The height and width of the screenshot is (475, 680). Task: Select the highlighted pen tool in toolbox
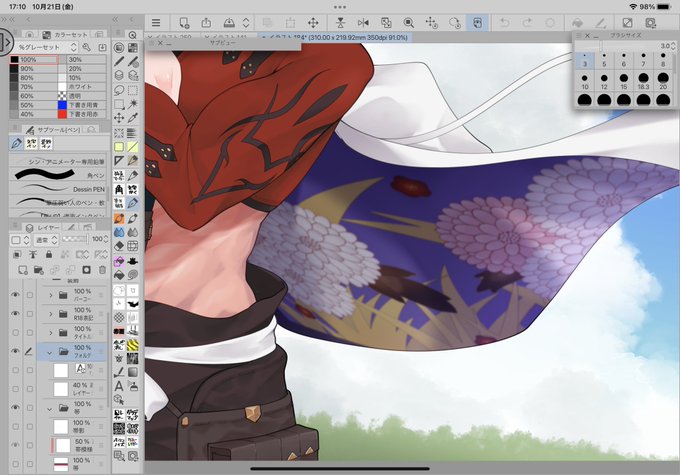click(x=133, y=203)
